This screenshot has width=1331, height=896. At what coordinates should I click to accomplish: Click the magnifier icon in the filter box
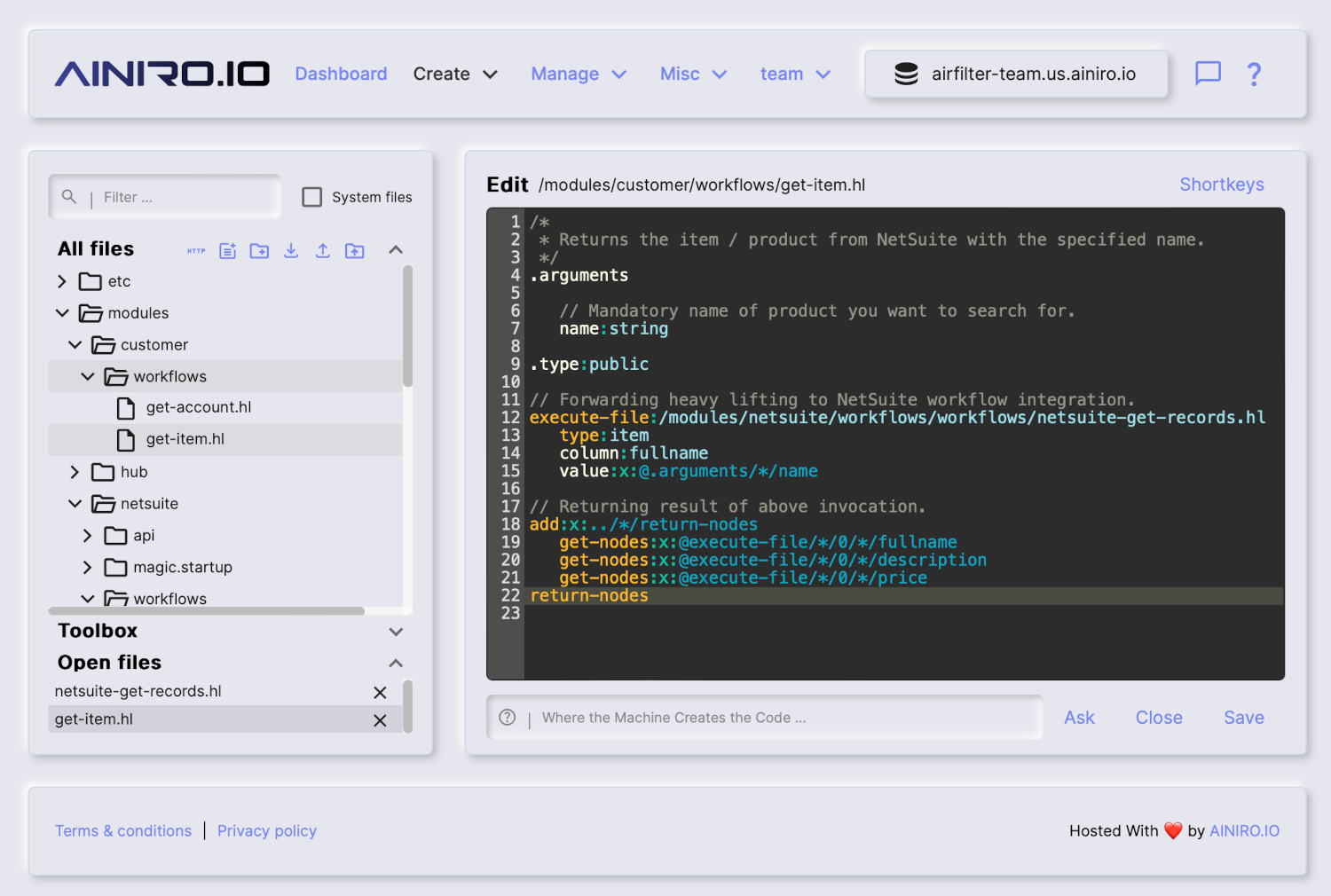tap(69, 196)
